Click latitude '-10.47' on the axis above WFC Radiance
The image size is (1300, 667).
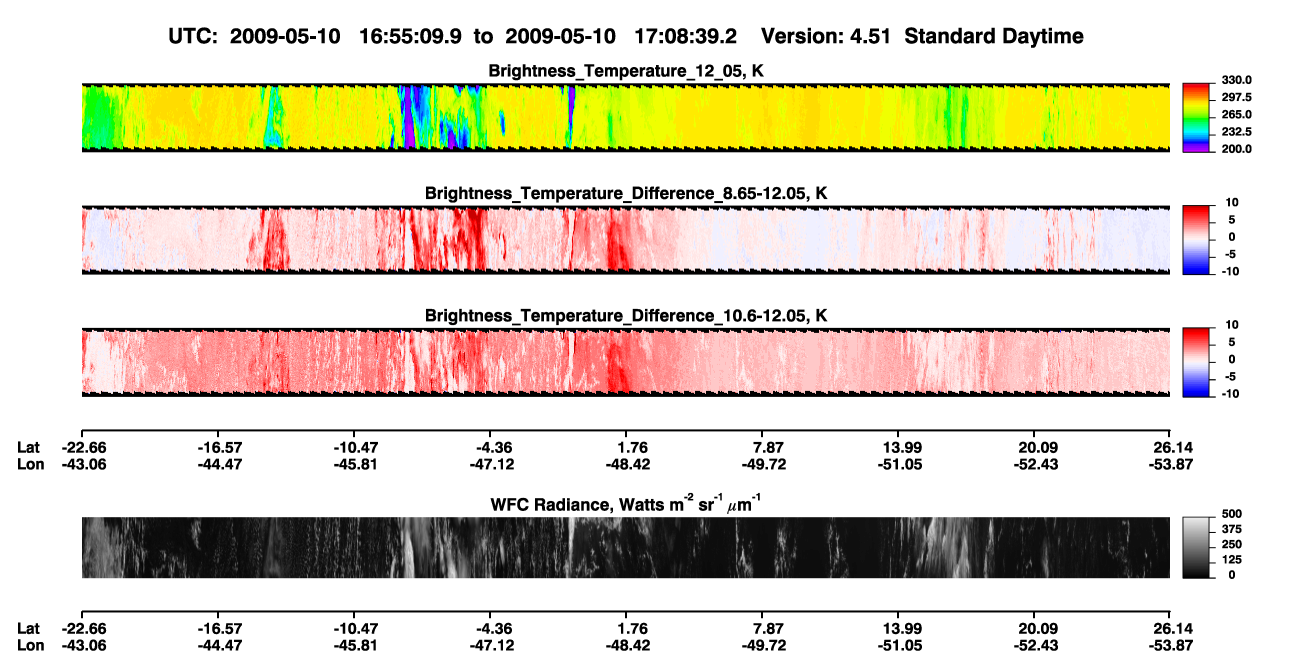[x=354, y=447]
